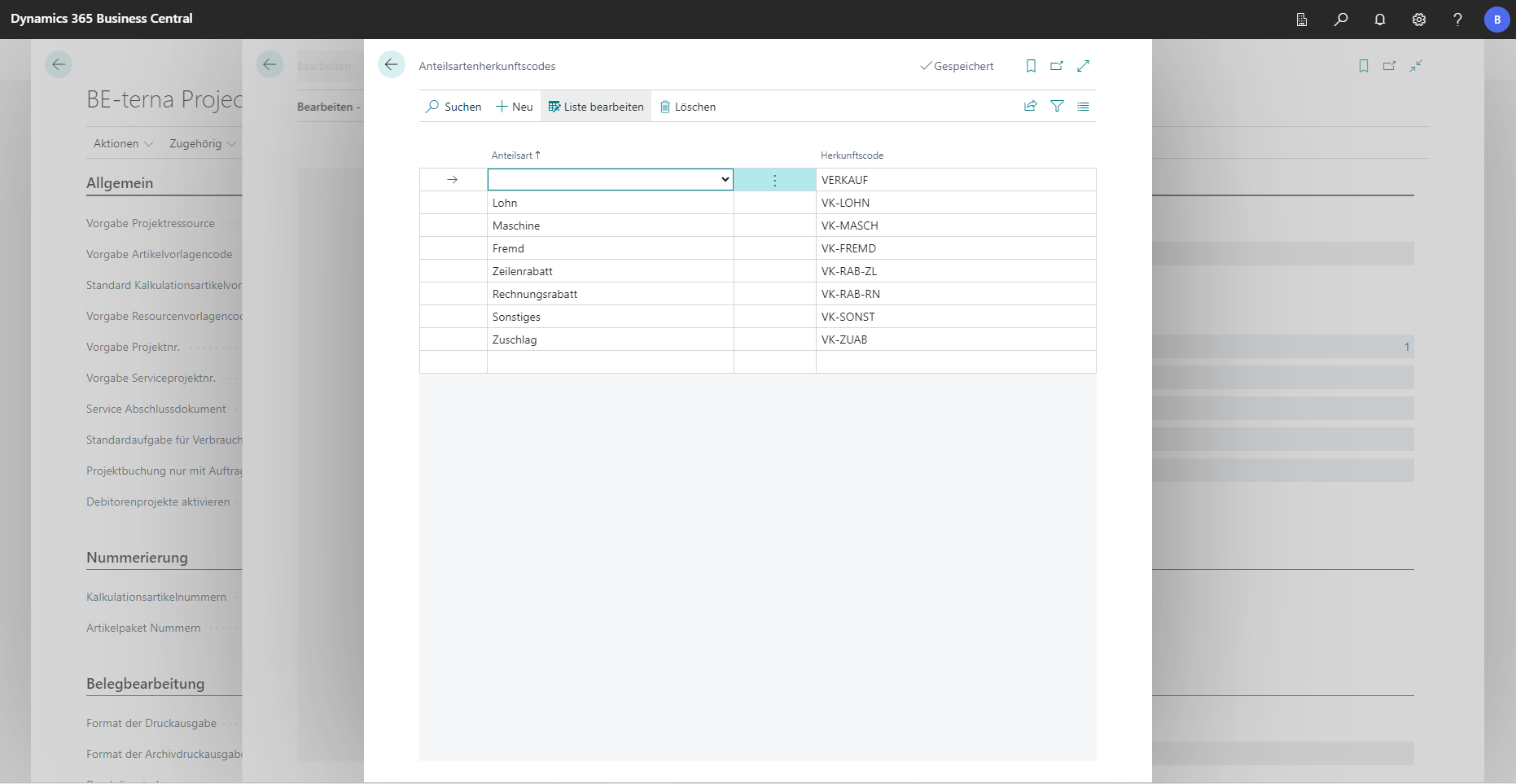Toggle the list layout view icon
This screenshot has height=784, width=1516.
pos(1083,106)
